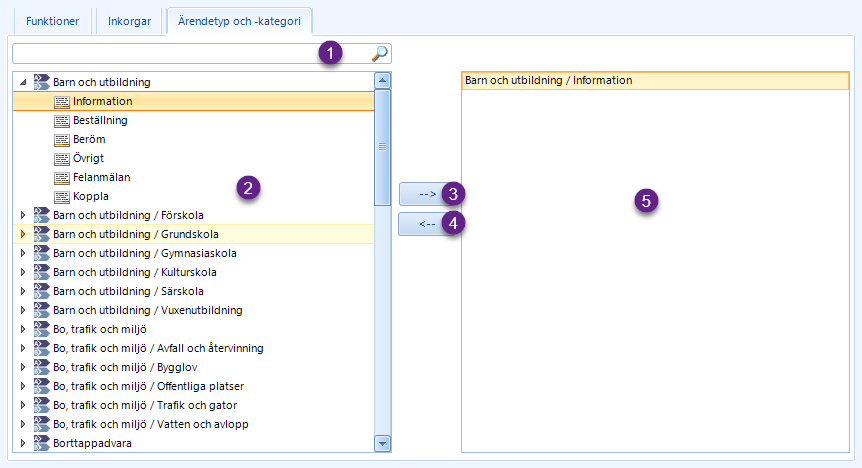Expand the Bo, trafik och miljö root node
The image size is (862, 468).
point(23,329)
